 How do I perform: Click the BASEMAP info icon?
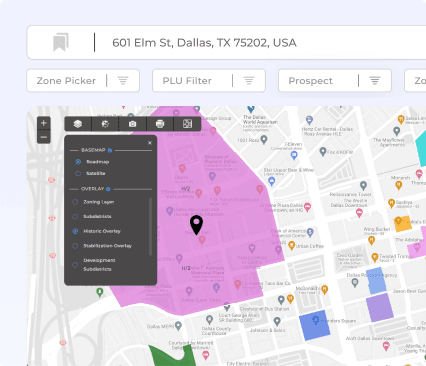pos(110,150)
